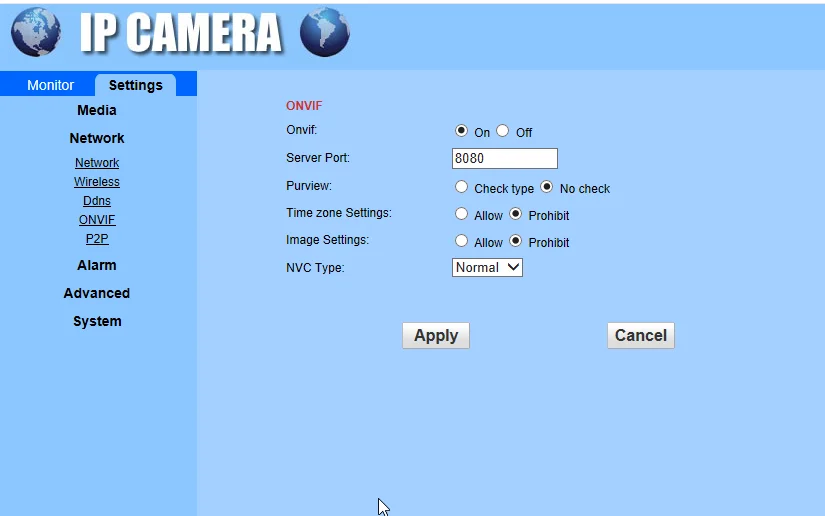825x516 pixels.
Task: Open the Ddns settings link
Action: pyautogui.click(x=97, y=200)
